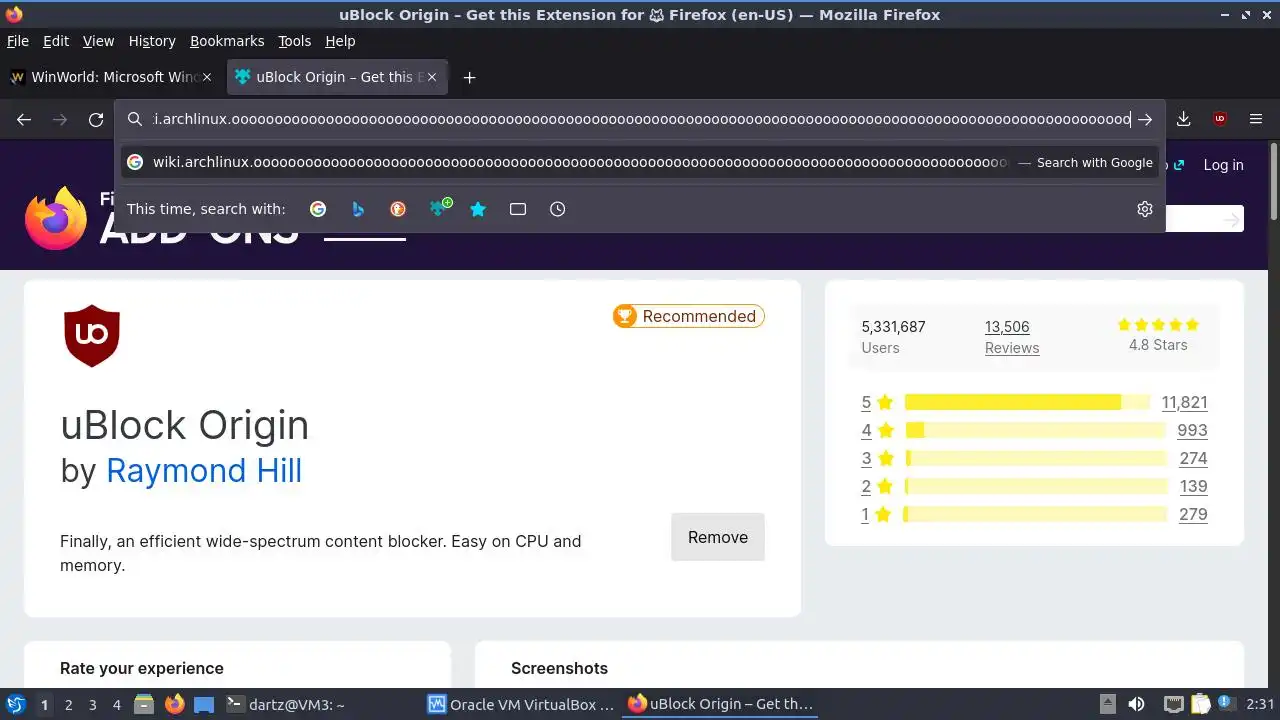Click the Recommended badge
Viewport: 1280px width, 720px height.
[688, 316]
